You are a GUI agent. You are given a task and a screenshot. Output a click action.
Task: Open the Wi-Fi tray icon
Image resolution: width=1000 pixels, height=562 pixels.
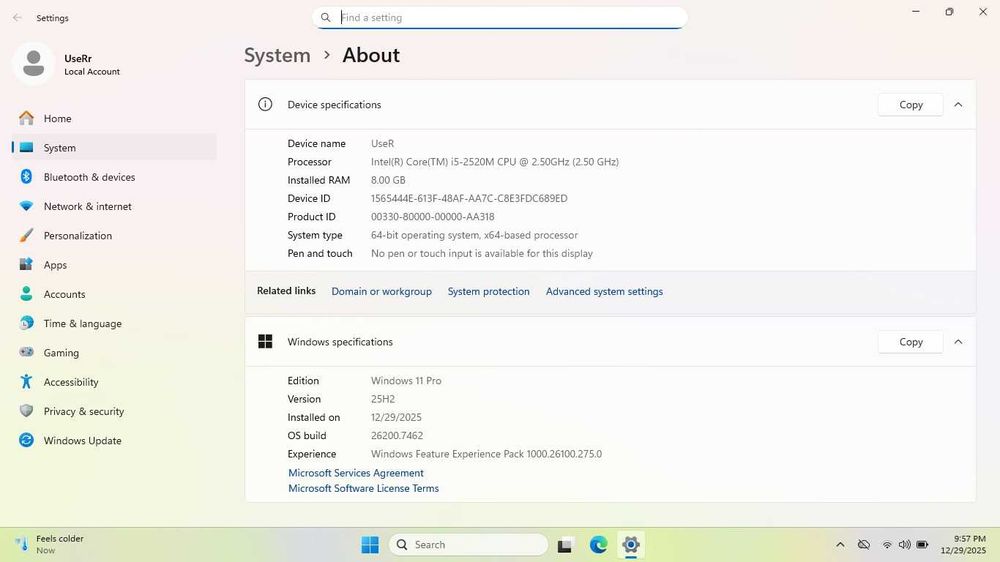pos(887,545)
